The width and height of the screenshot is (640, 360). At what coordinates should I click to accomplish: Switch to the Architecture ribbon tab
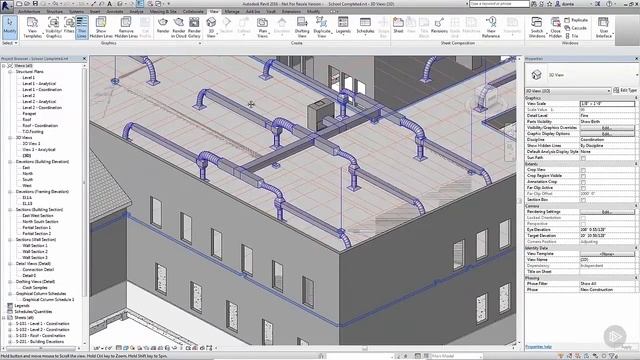(x=29, y=12)
